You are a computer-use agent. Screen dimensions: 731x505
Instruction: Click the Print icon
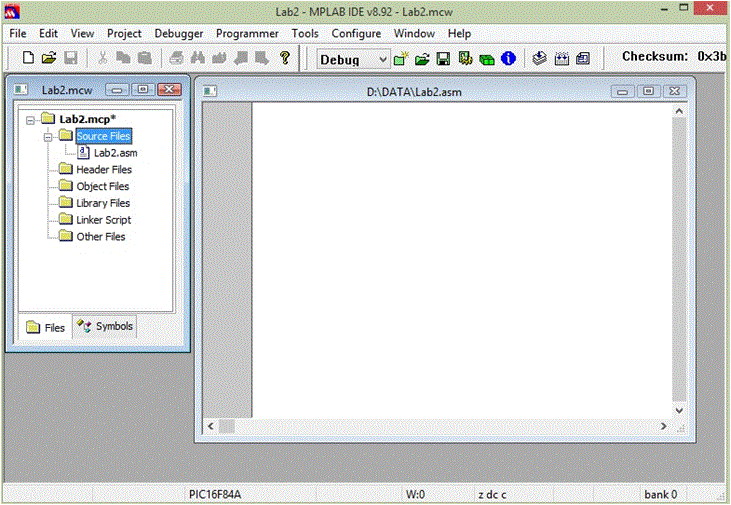[x=176, y=58]
